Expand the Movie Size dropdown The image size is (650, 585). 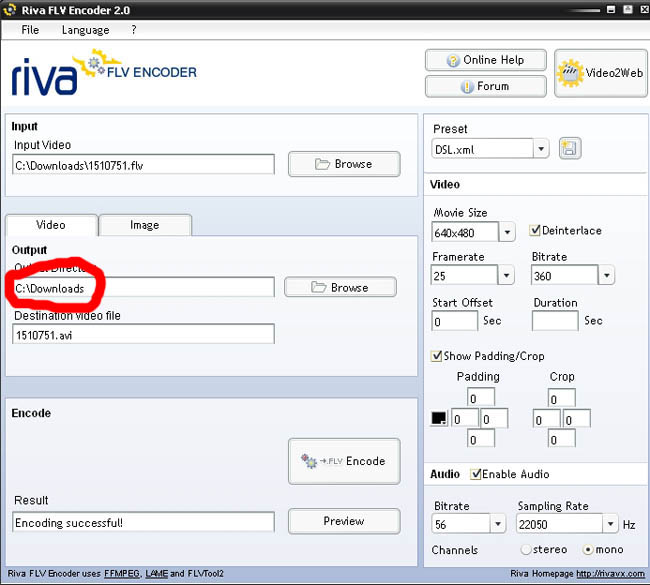coord(507,232)
